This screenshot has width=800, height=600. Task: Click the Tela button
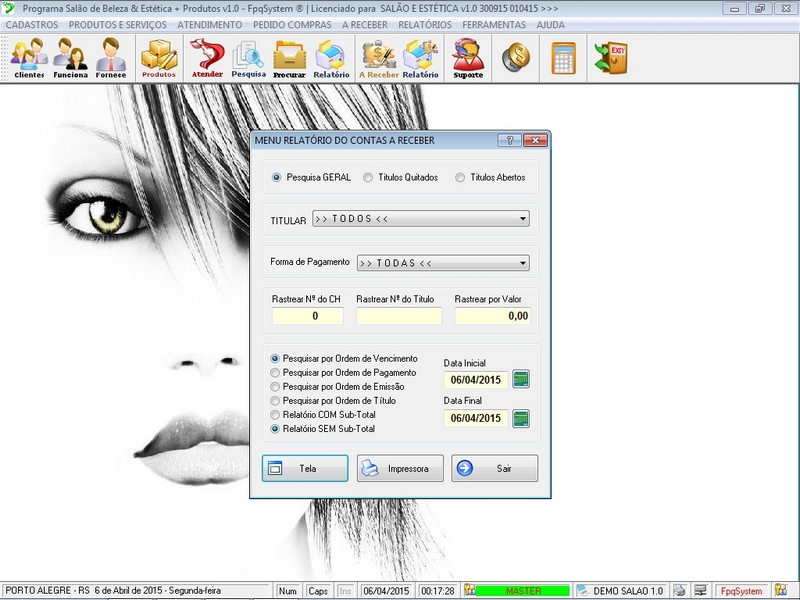[305, 468]
